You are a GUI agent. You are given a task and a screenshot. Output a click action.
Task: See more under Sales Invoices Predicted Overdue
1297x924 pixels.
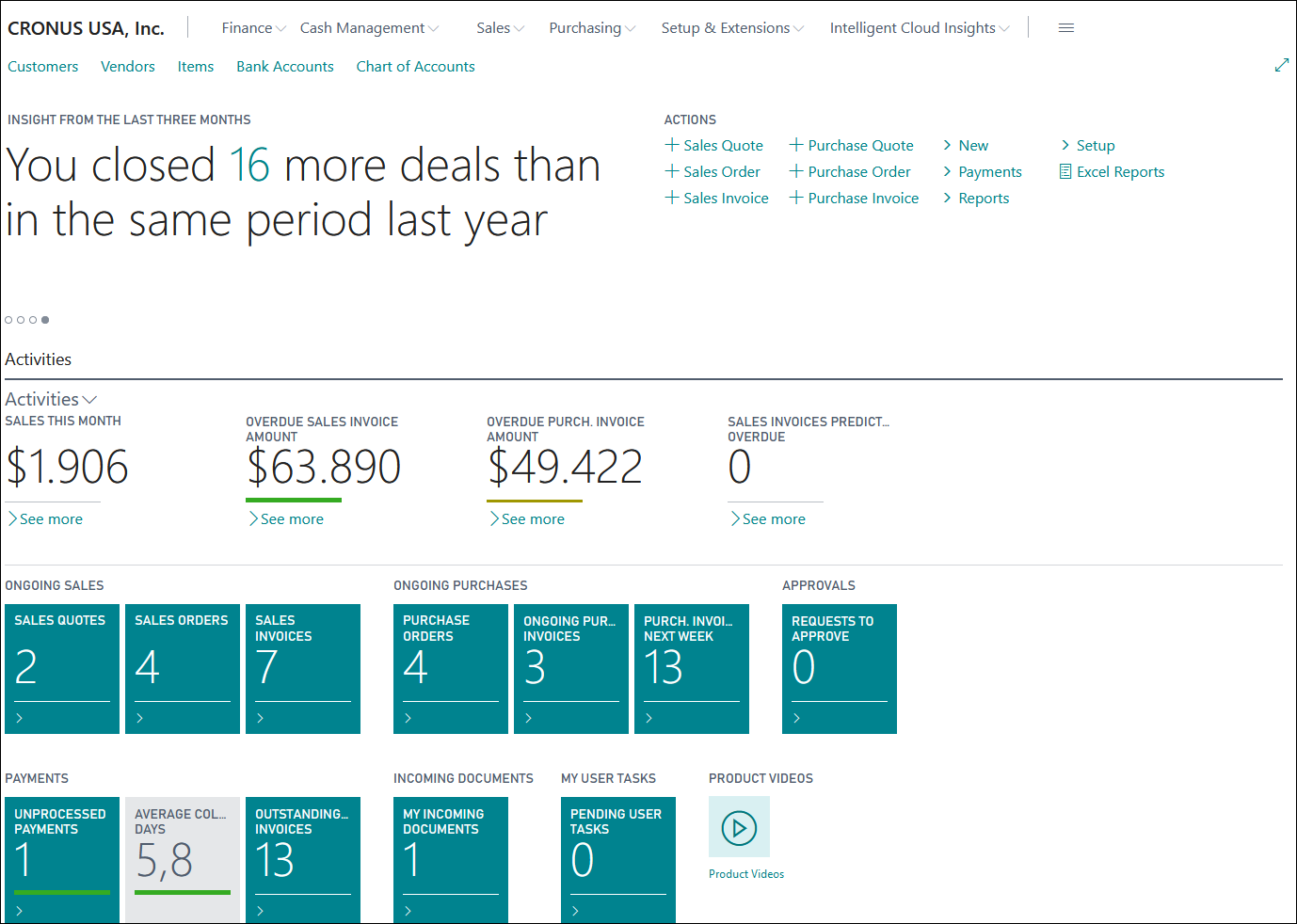click(x=768, y=518)
